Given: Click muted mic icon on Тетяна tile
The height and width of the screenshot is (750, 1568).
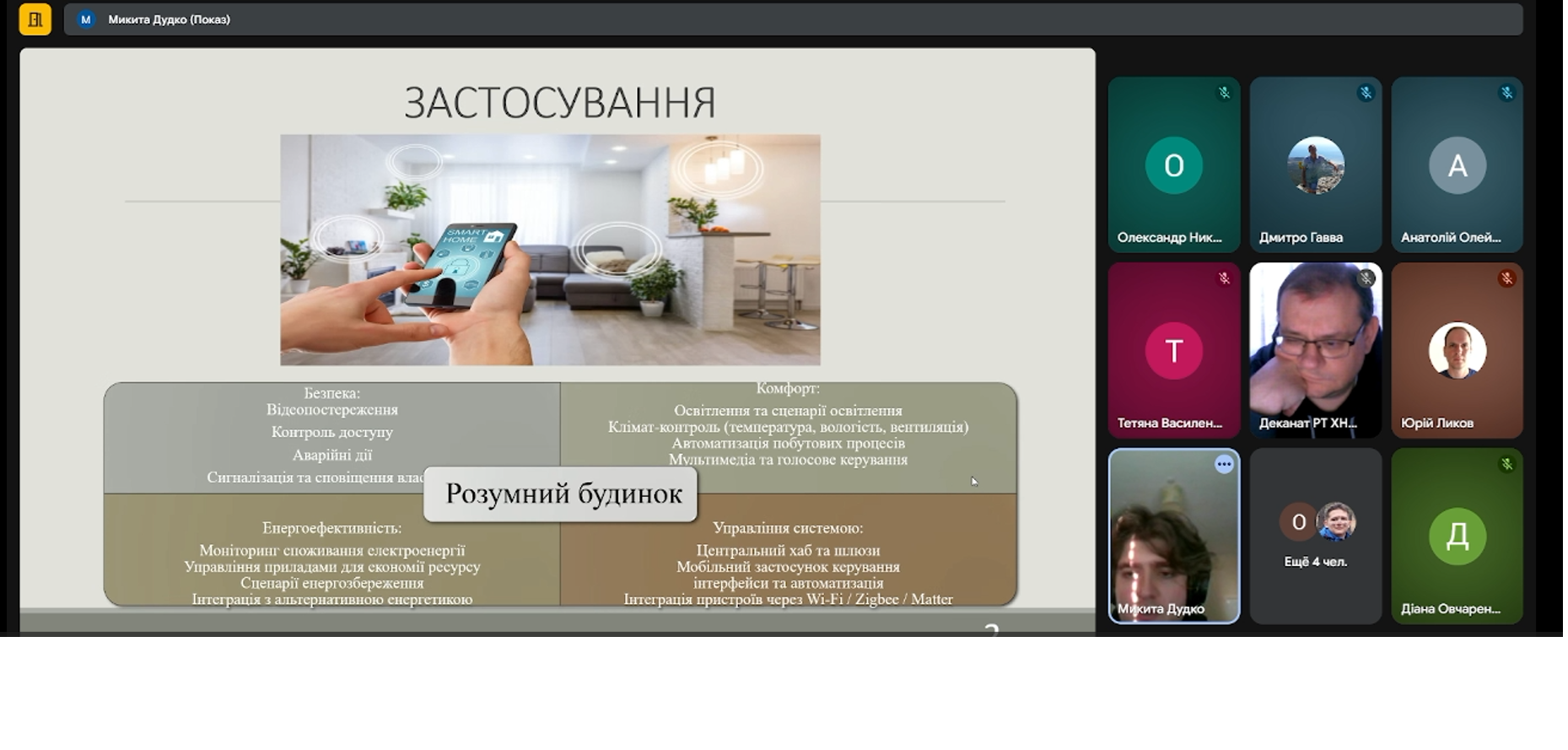Looking at the screenshot, I should point(1224,278).
